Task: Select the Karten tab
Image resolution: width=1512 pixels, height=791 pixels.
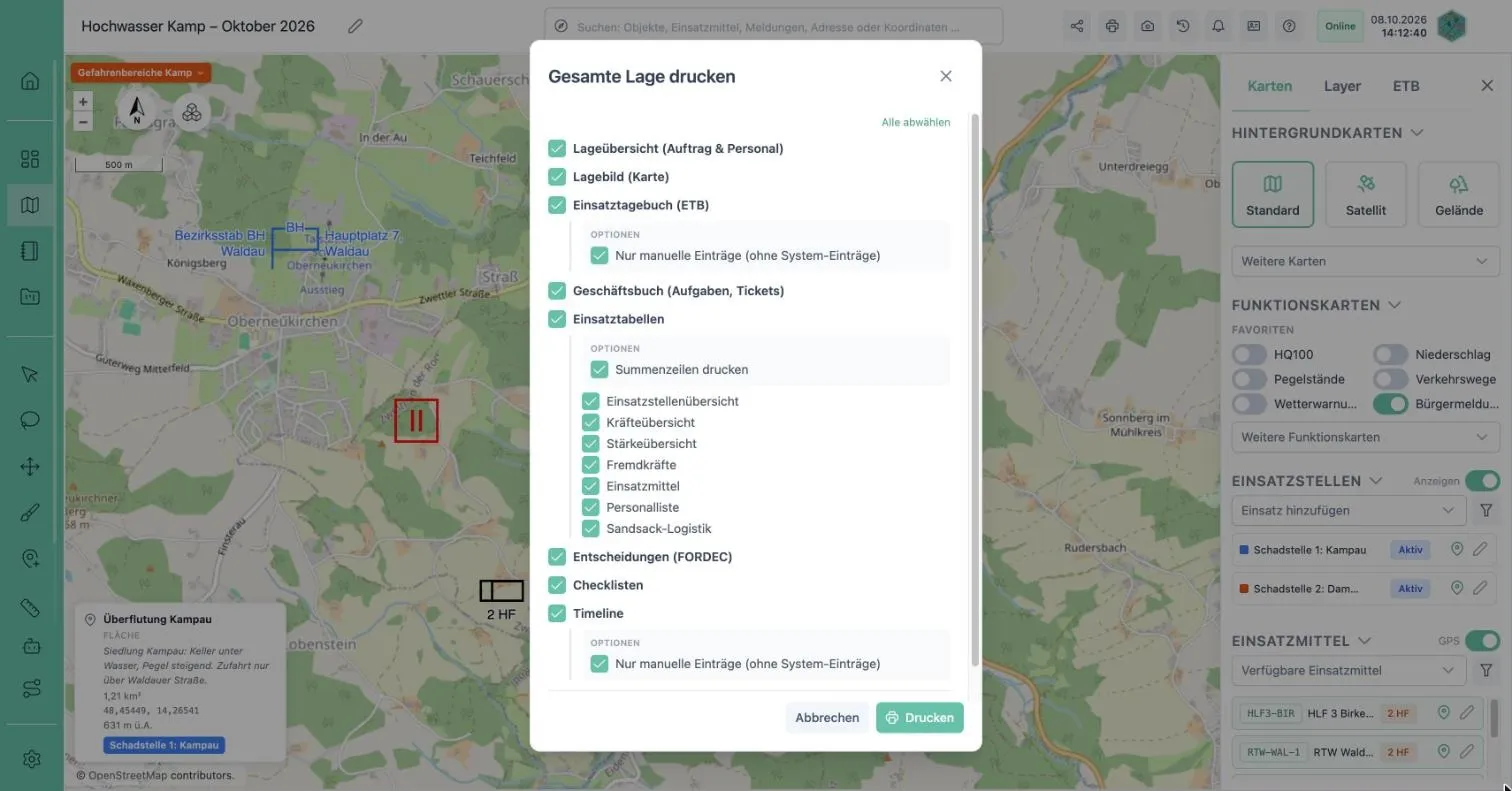Action: (x=1270, y=86)
